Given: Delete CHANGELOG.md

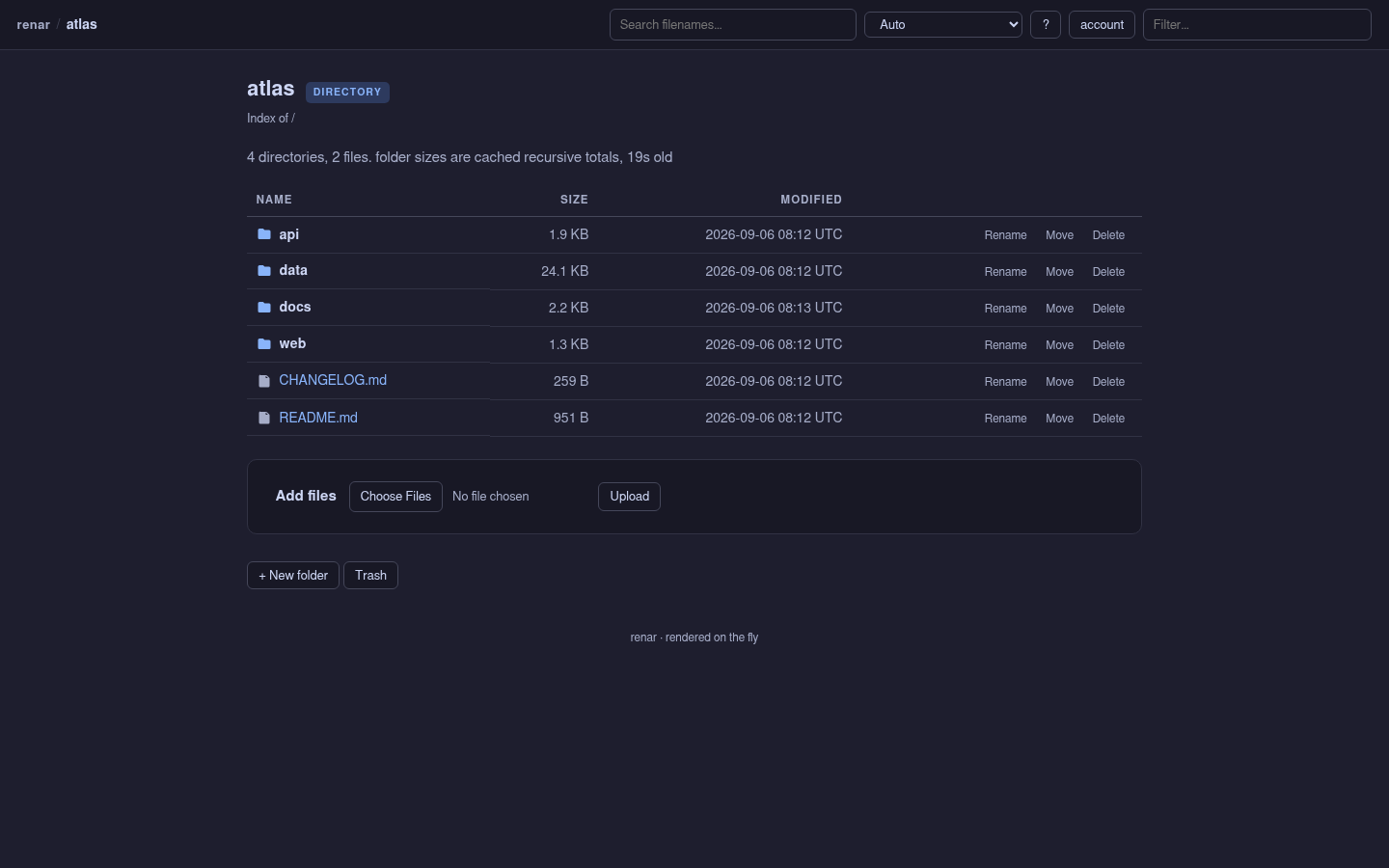Looking at the screenshot, I should (x=1108, y=382).
